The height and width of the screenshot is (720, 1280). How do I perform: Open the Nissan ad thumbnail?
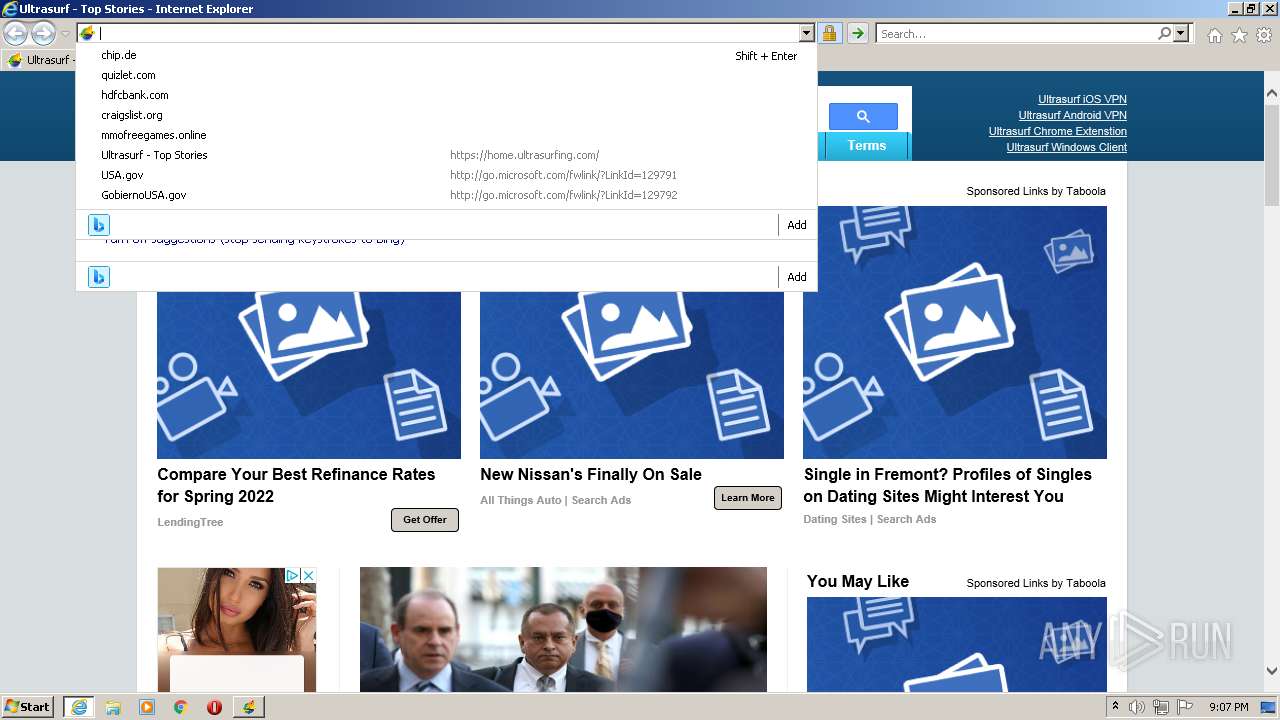point(632,375)
